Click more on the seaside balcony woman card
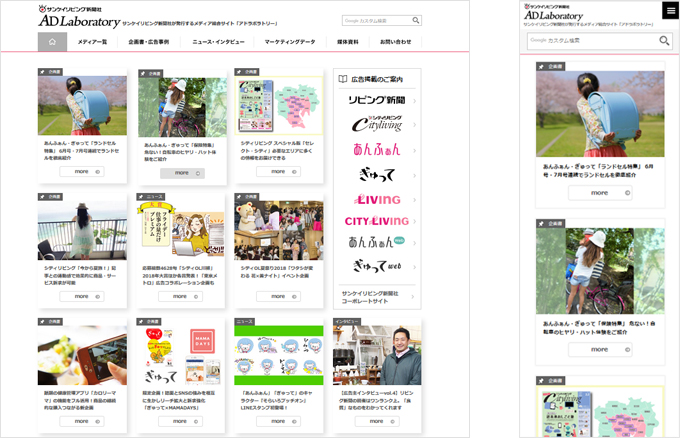This screenshot has width=680, height=438. coord(82,297)
